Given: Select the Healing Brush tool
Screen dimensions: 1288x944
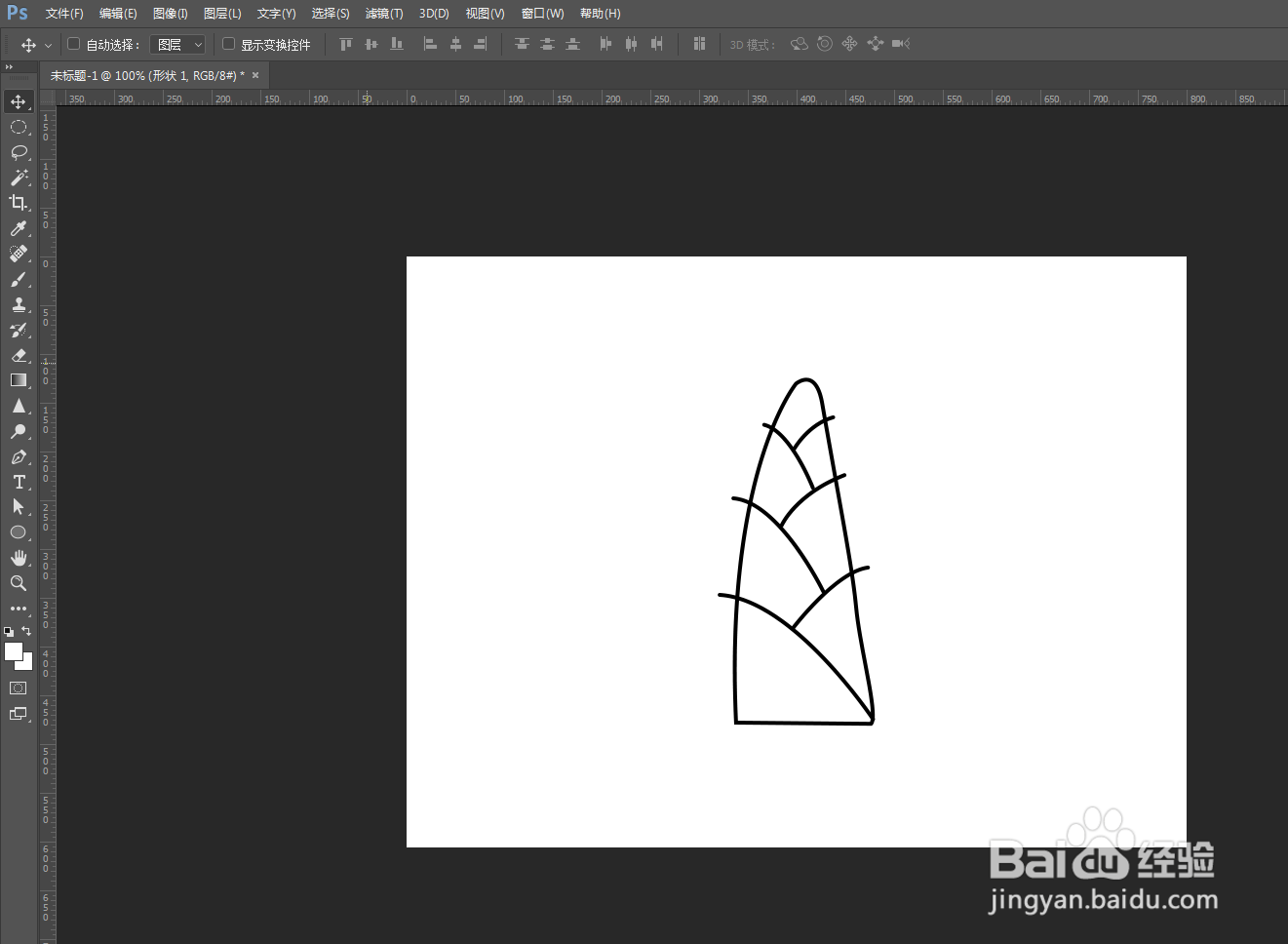Looking at the screenshot, I should (x=19, y=254).
